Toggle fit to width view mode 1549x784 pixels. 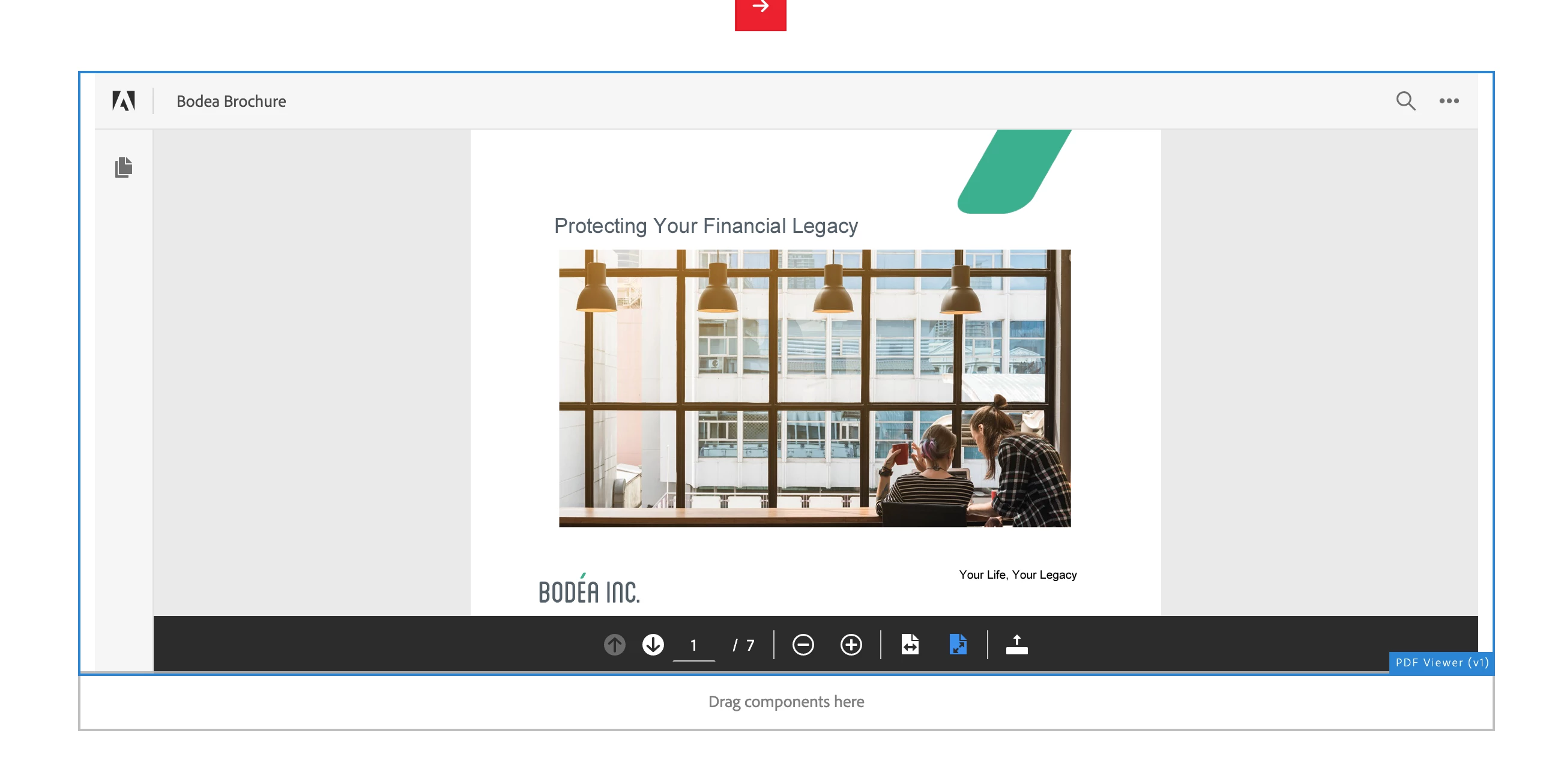click(910, 645)
